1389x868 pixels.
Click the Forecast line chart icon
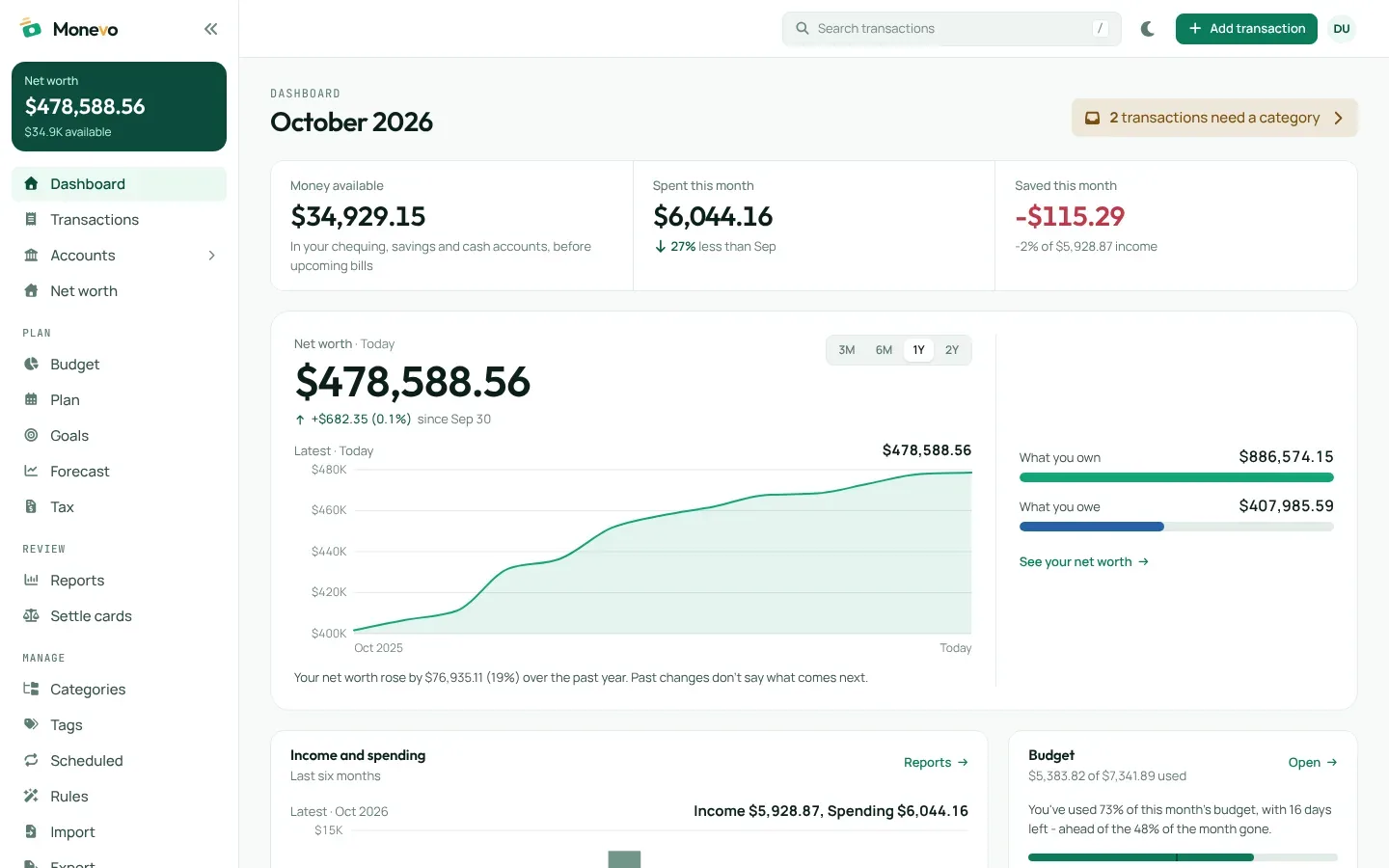pos(31,472)
